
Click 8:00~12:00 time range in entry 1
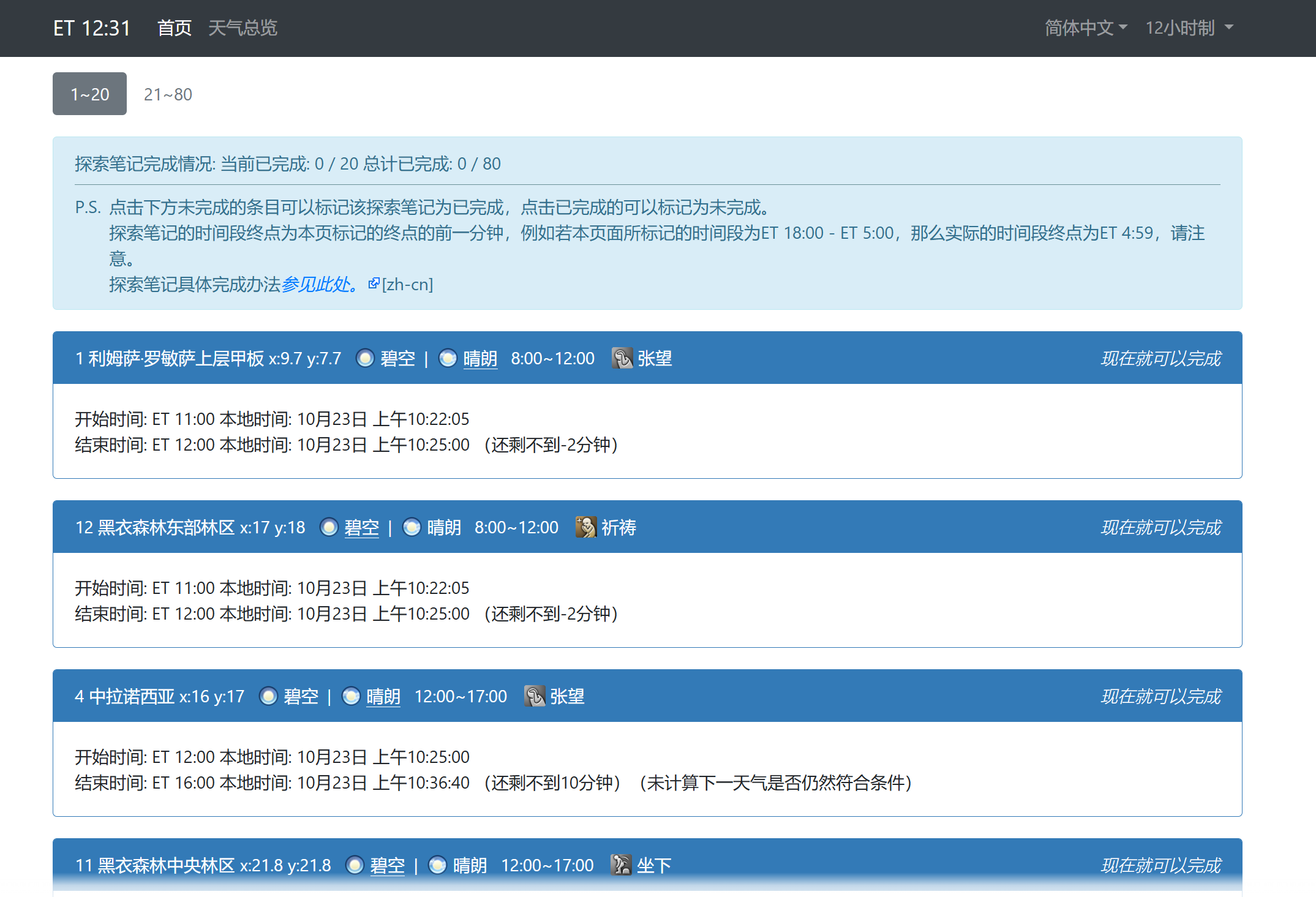552,358
